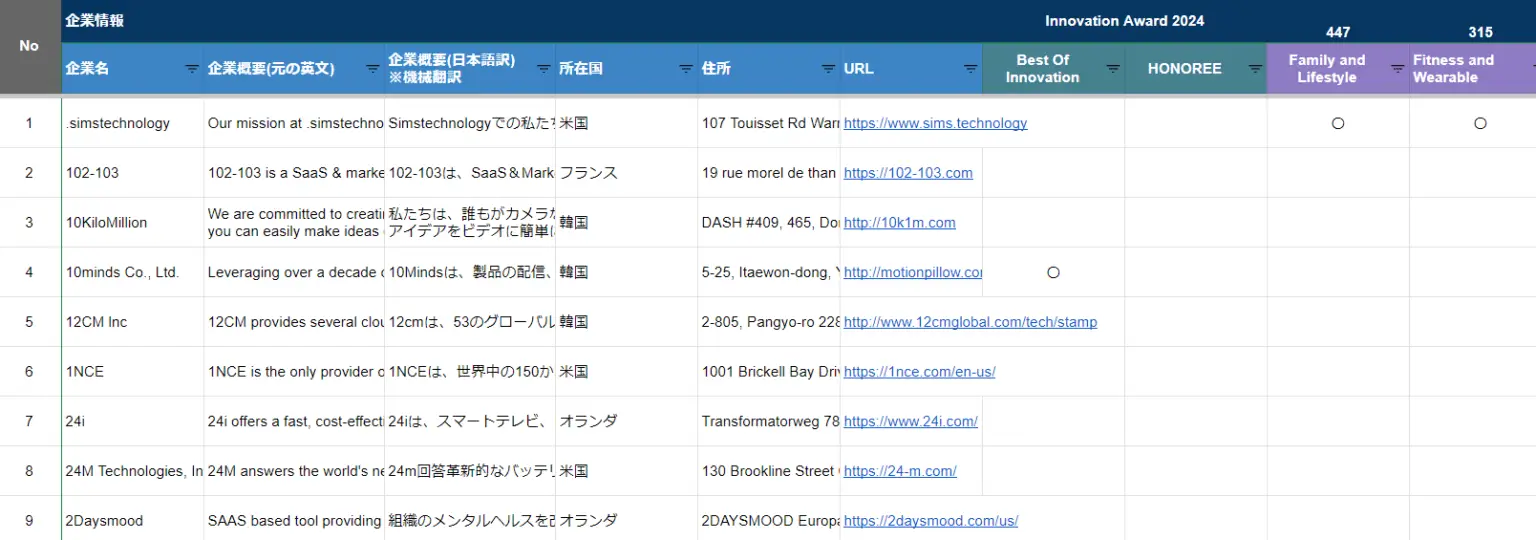Open the http://10k1m.com link
Image resolution: width=1536 pixels, height=540 pixels.
[899, 222]
